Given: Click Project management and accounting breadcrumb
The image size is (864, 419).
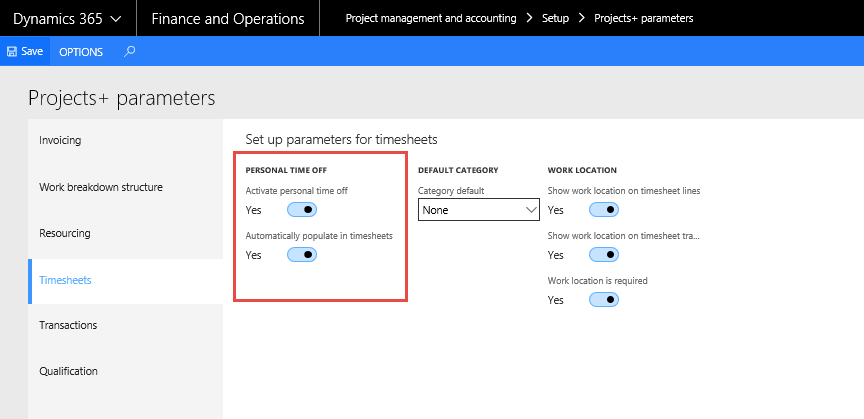Looking at the screenshot, I should pyautogui.click(x=430, y=19).
